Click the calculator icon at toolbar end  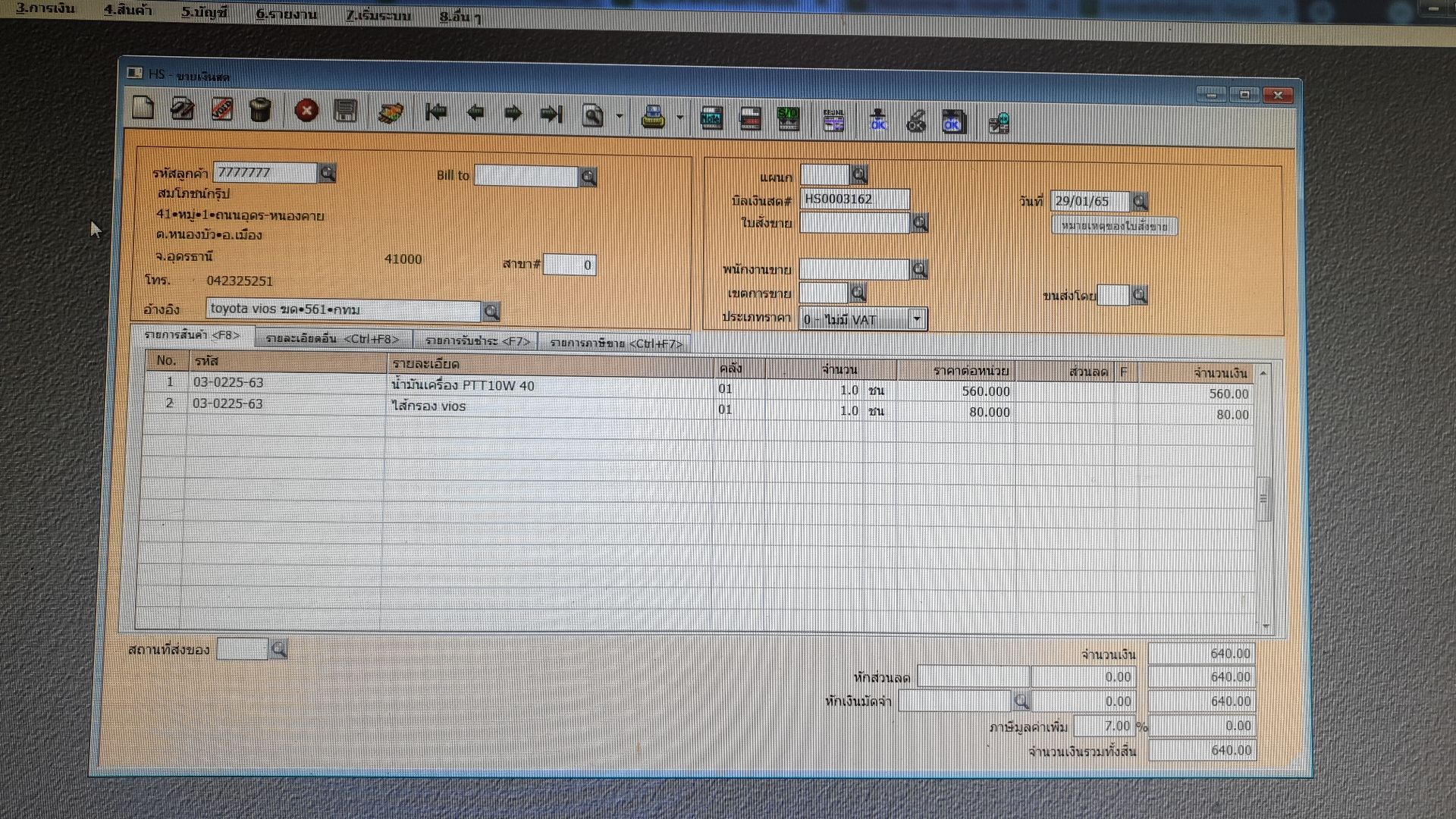999,123
